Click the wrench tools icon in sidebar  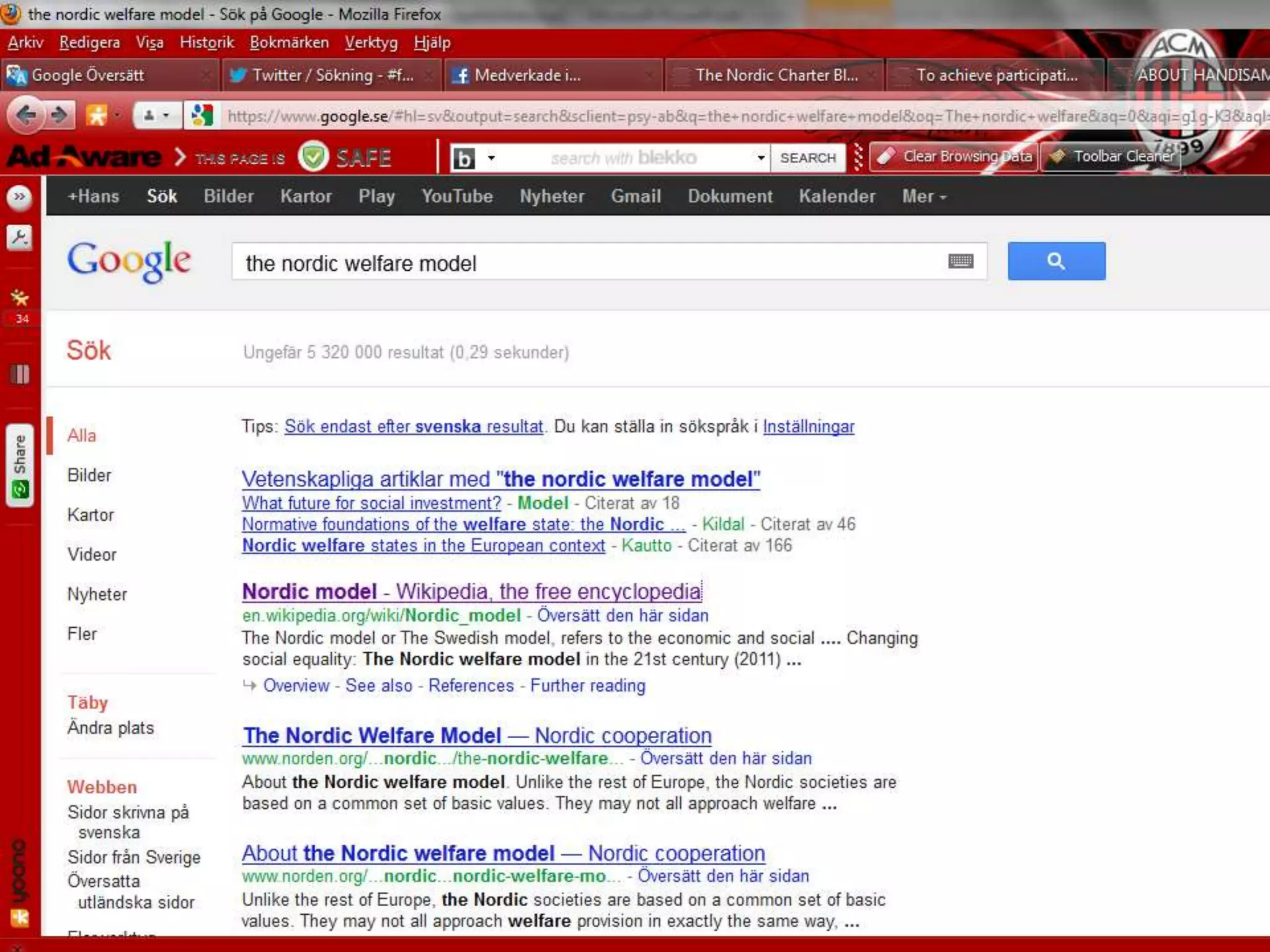pyautogui.click(x=20, y=237)
